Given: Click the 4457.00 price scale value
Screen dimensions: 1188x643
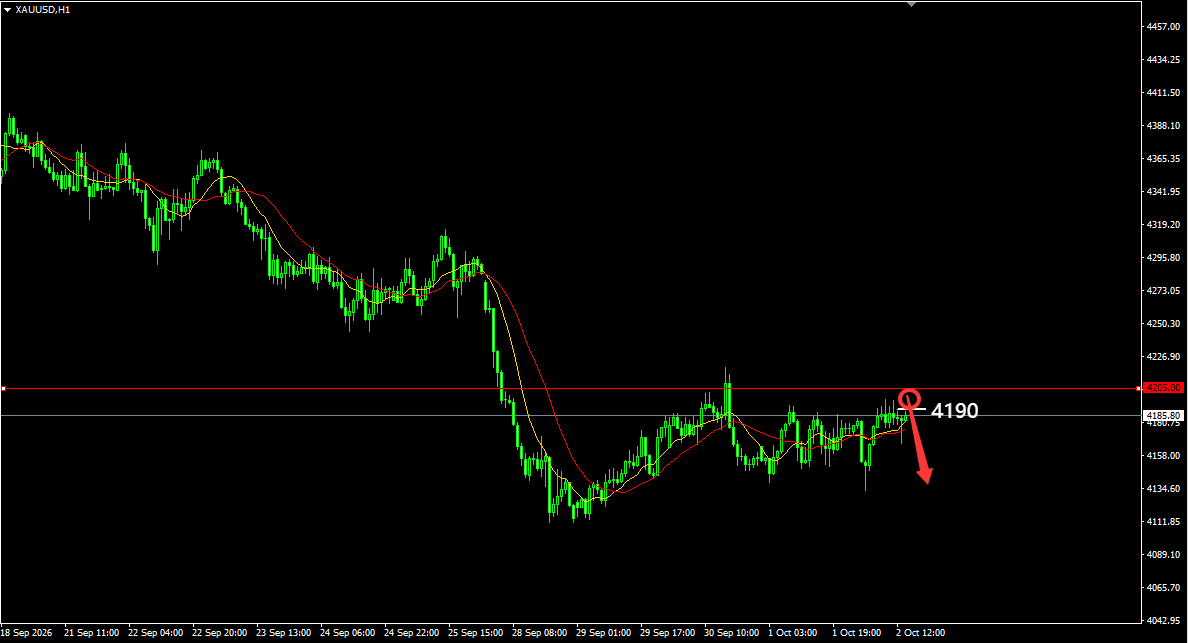Looking at the screenshot, I should pyautogui.click(x=1163, y=27).
